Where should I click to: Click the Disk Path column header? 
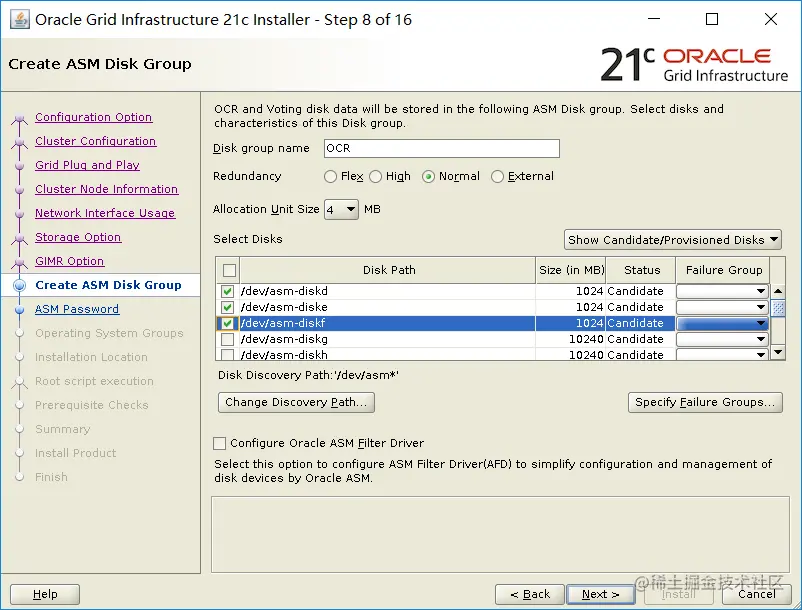(x=389, y=270)
